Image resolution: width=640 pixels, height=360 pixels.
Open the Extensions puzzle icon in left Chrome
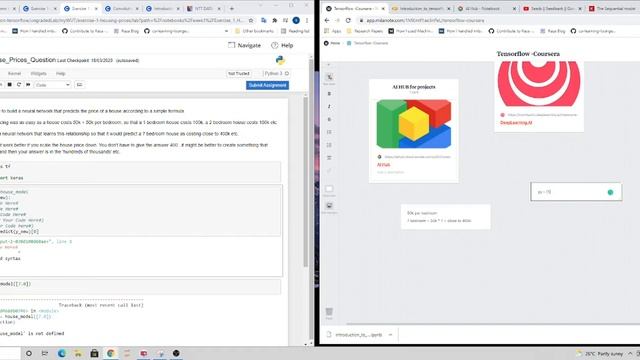(x=275, y=20)
